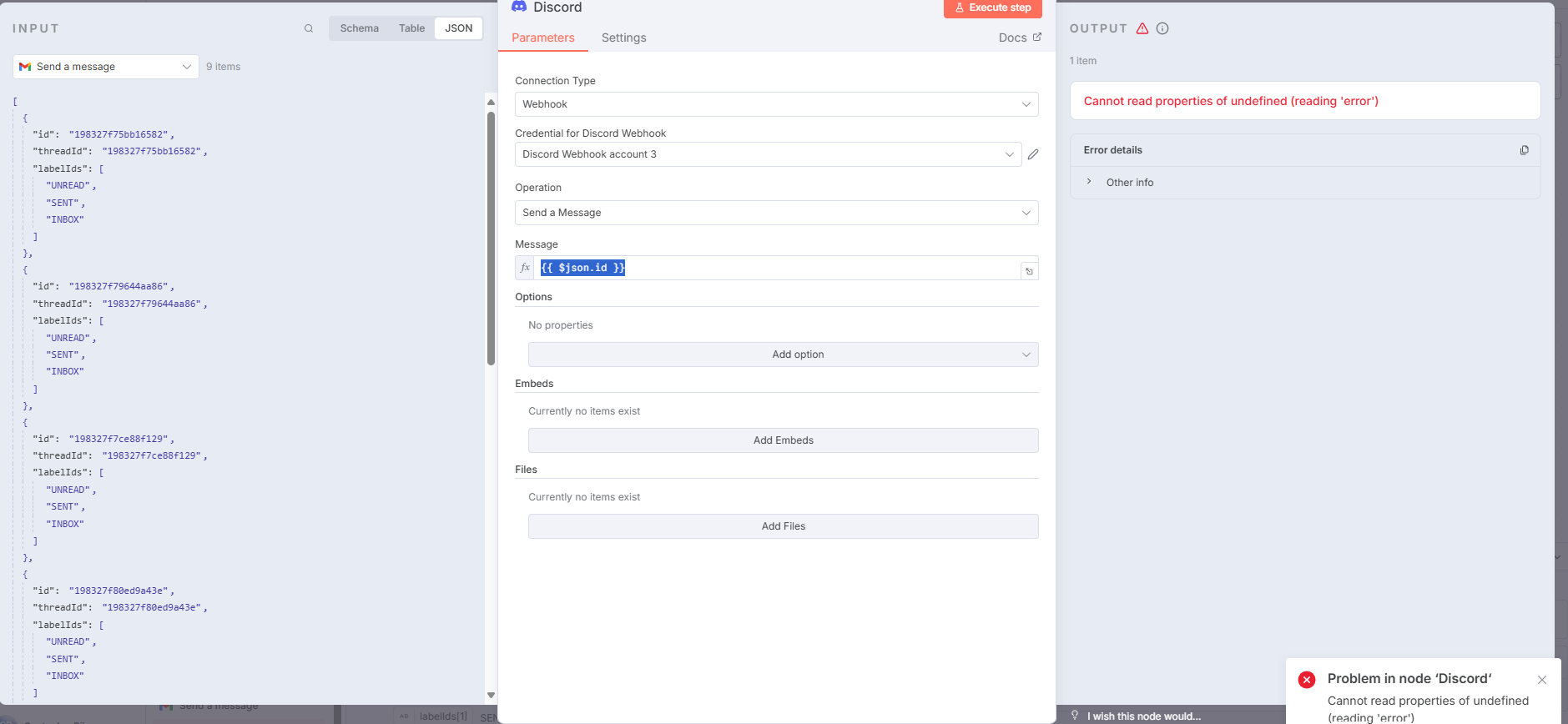Open Operation Send a Message dropdown
This screenshot has height=724, width=1568.
pyautogui.click(x=776, y=213)
